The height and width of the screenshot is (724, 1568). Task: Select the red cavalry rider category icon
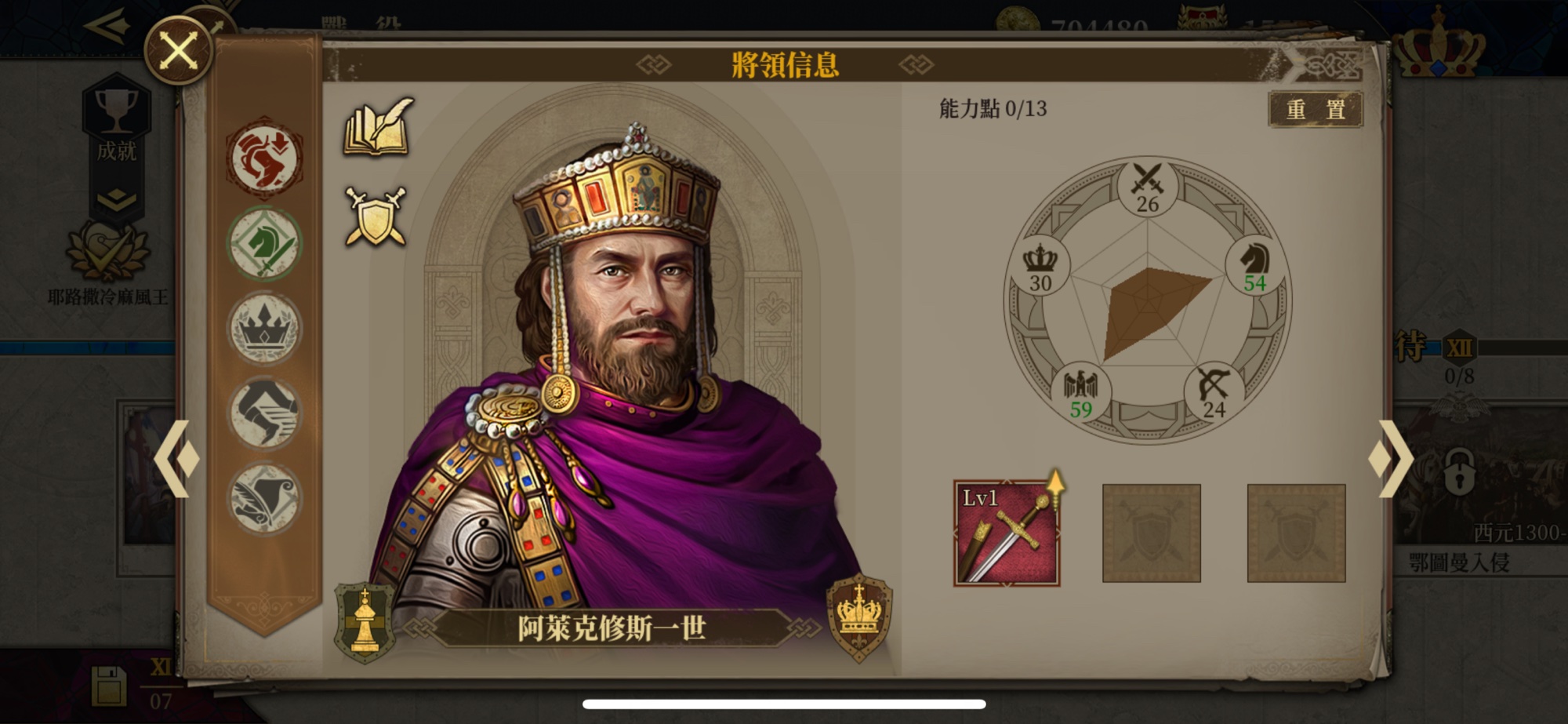[x=264, y=158]
